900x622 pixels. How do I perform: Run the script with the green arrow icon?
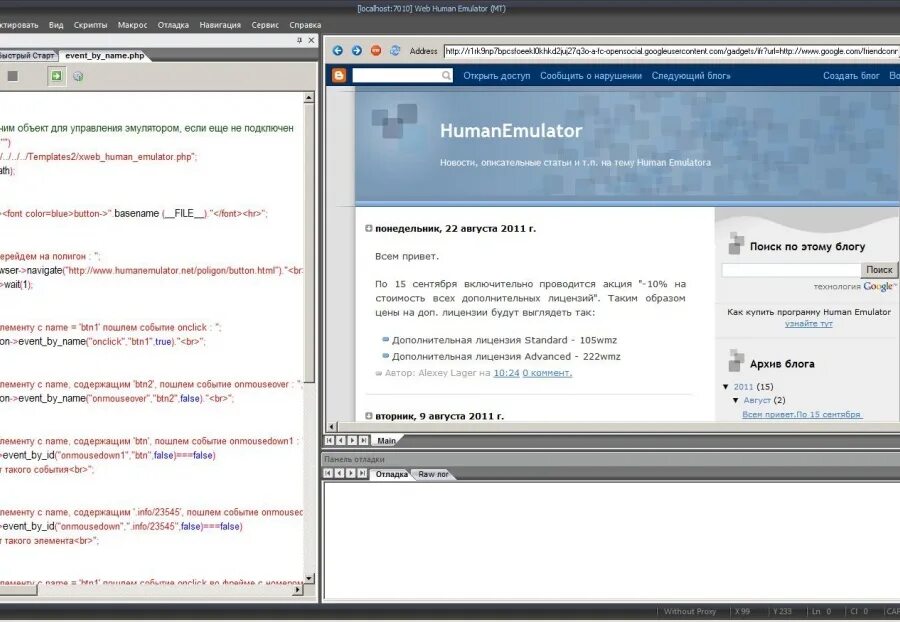[x=56, y=76]
